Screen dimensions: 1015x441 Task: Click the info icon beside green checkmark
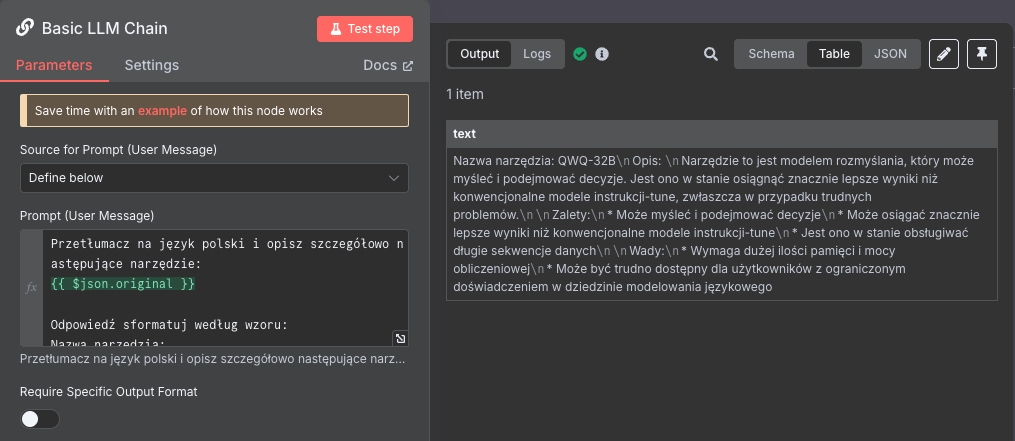click(602, 54)
